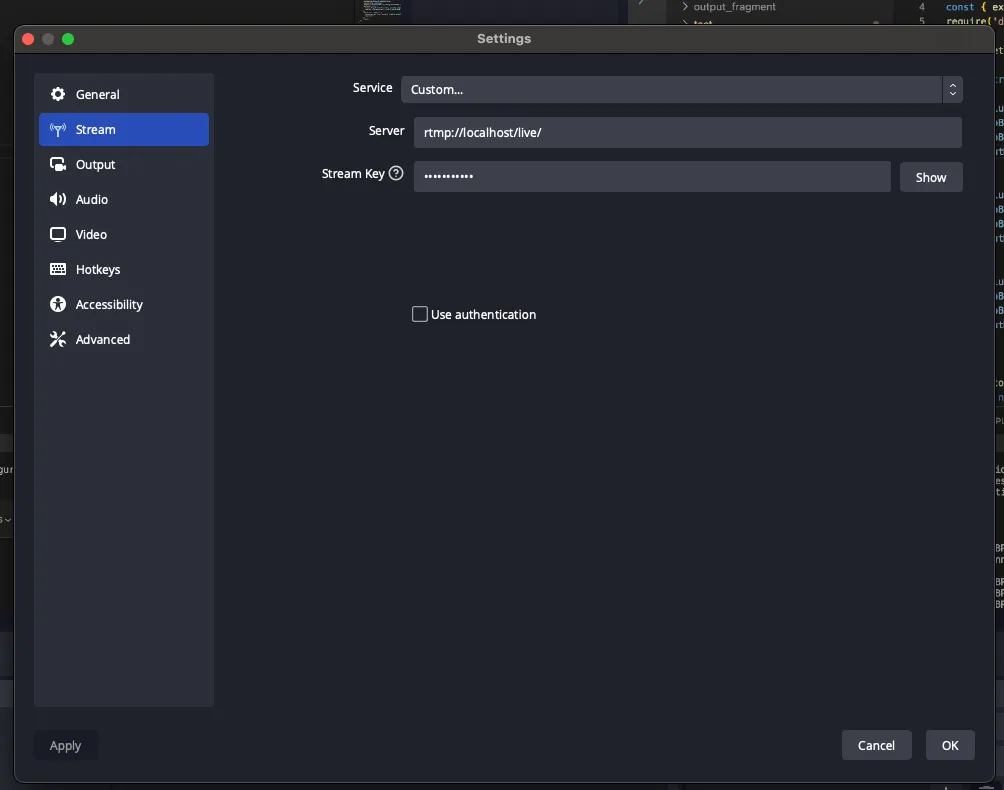The height and width of the screenshot is (790, 1004).
Task: Click the Service dropdown stepper arrows
Action: [x=952, y=90]
